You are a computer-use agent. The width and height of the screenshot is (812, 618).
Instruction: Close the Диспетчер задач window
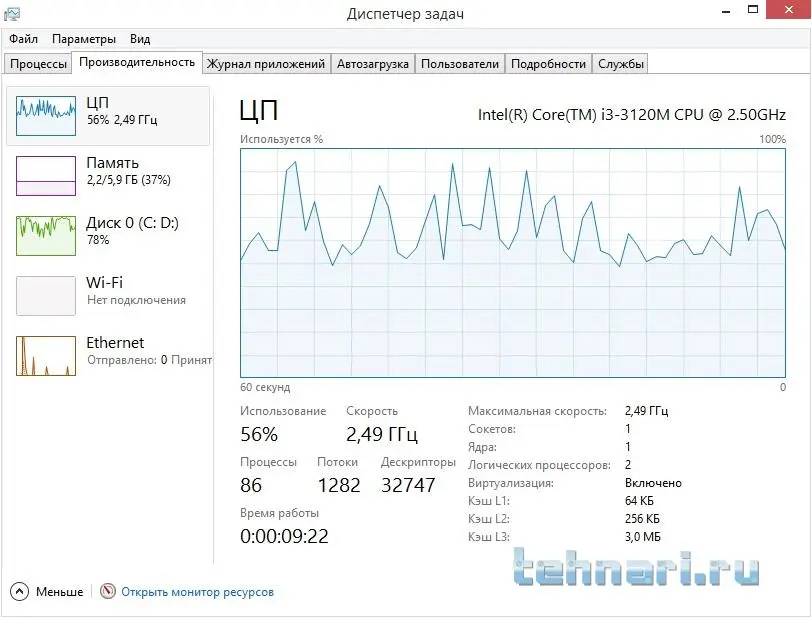[x=788, y=9]
